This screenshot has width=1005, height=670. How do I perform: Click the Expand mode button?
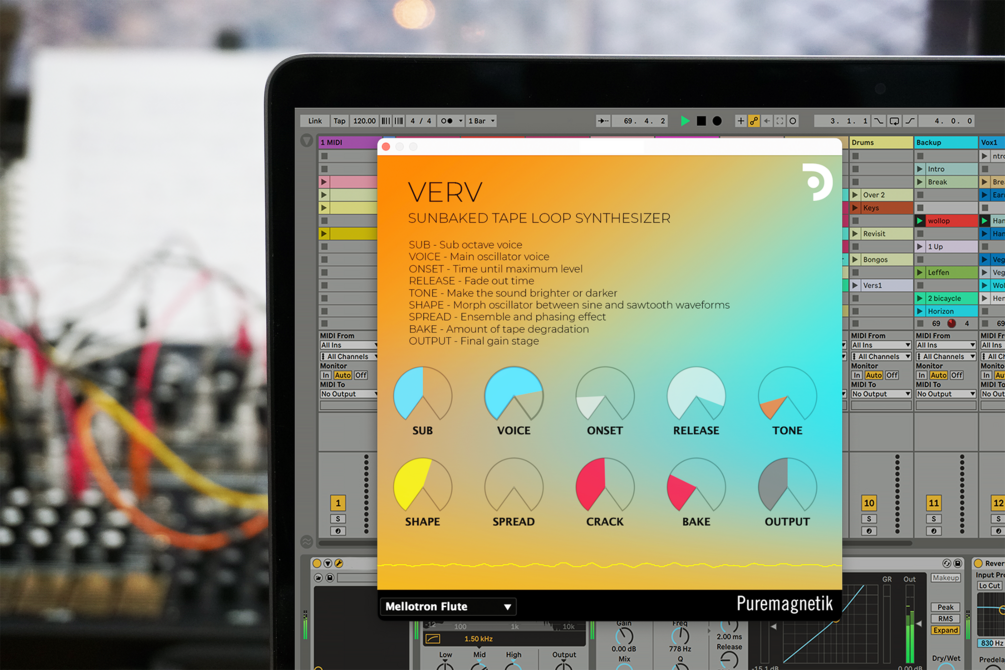click(x=945, y=630)
